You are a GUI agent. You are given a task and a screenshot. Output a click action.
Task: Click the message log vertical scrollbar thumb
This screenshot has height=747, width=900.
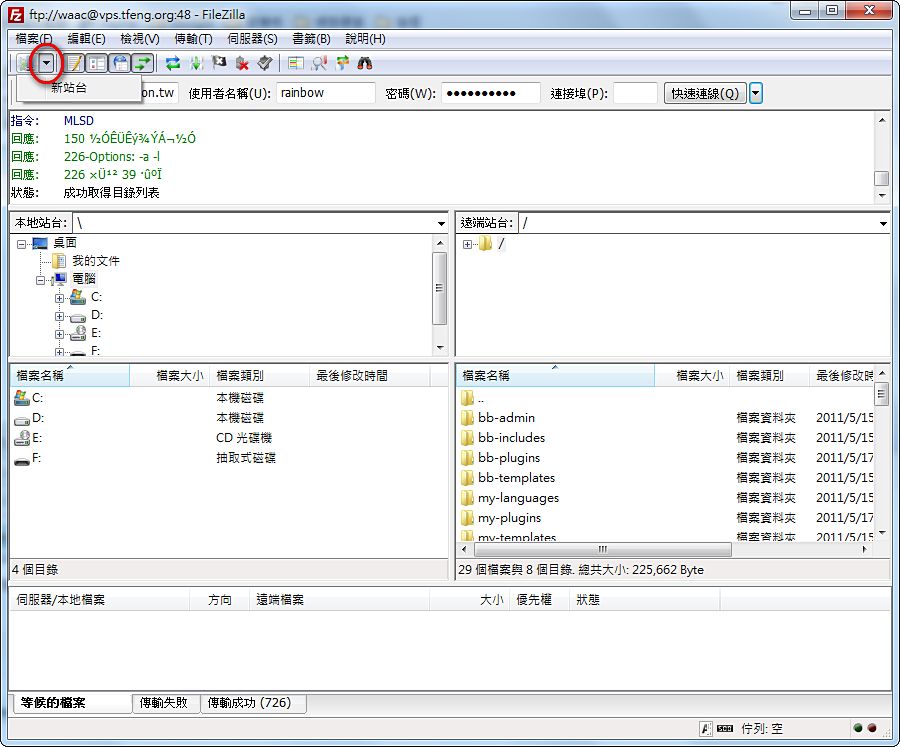881,179
